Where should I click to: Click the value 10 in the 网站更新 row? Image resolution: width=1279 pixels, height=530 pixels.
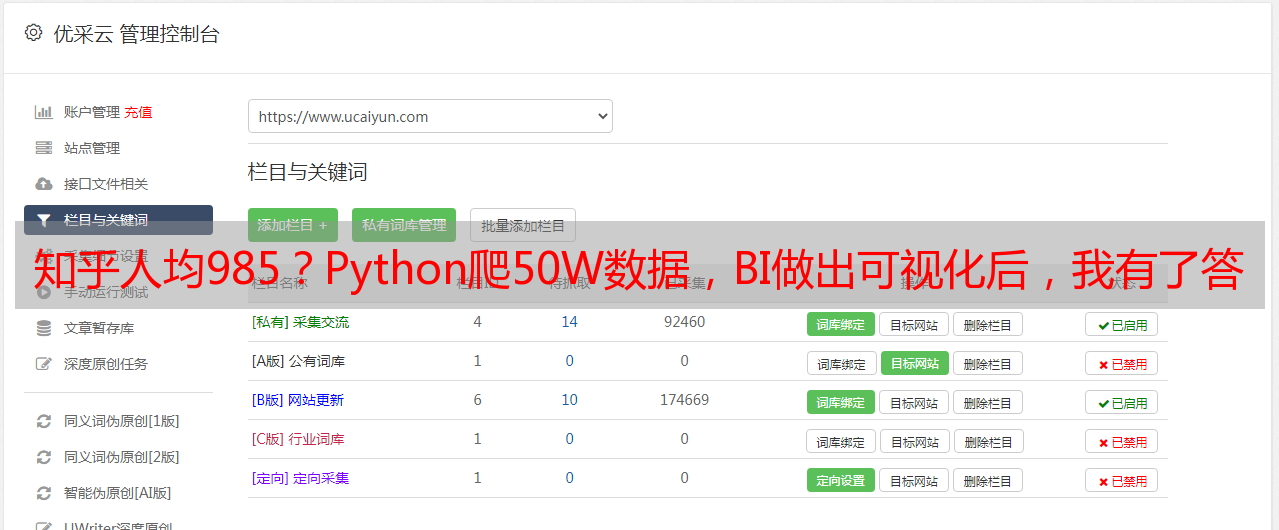point(569,400)
